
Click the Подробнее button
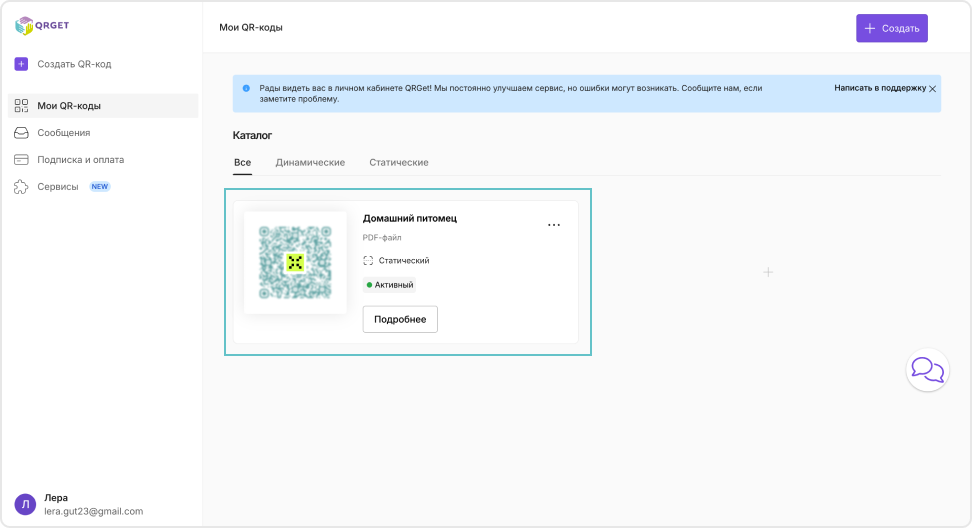(400, 319)
